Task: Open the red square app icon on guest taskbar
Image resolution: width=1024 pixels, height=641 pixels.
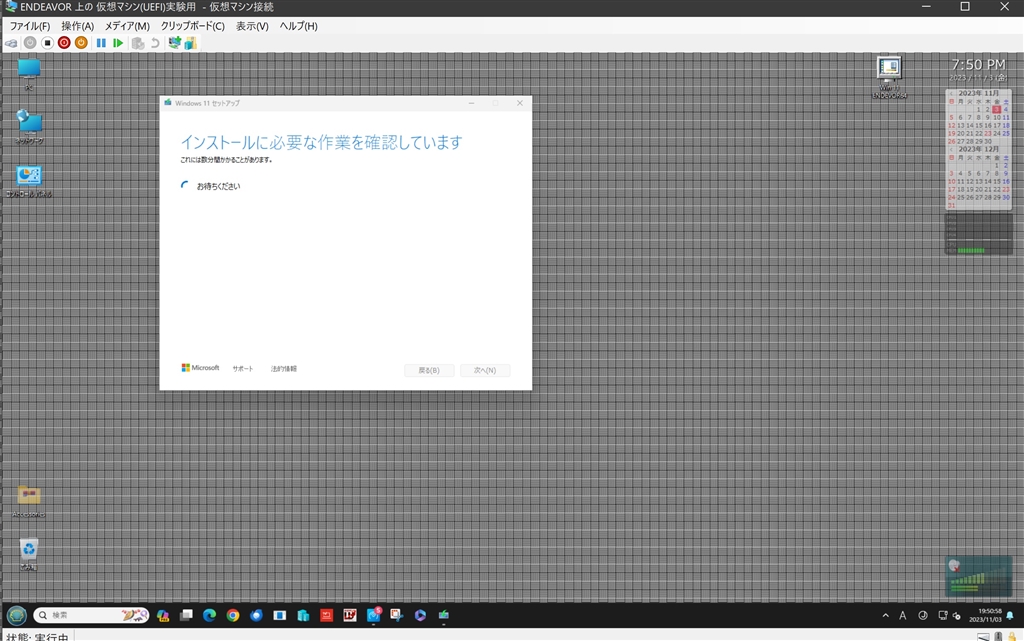Action: (327, 615)
